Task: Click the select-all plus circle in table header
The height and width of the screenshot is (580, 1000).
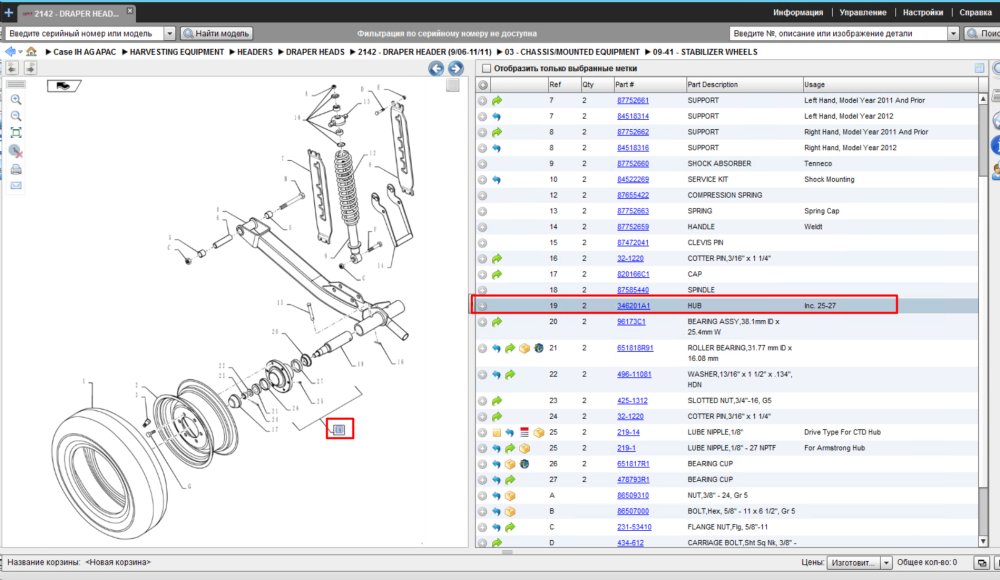Action: coord(483,85)
